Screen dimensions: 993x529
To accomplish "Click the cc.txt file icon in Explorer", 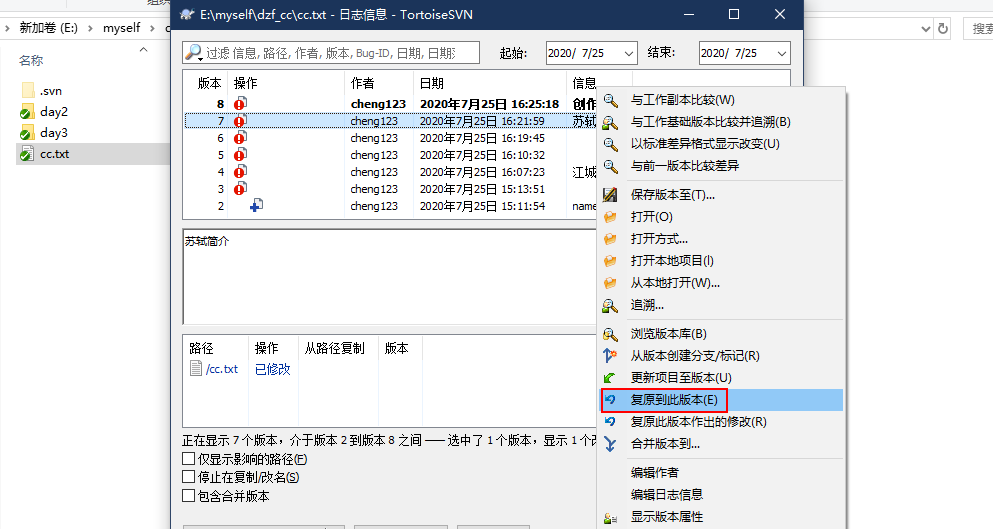I will pos(27,154).
